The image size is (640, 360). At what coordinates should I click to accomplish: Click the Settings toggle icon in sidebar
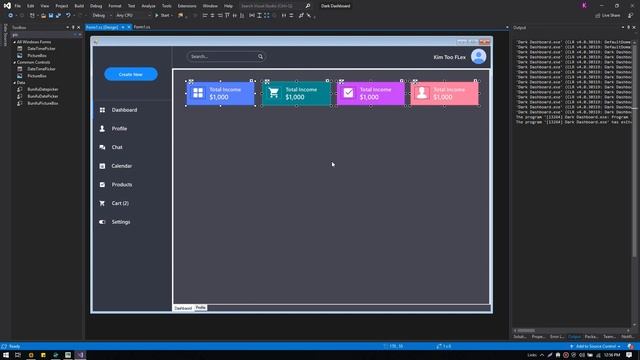point(102,222)
